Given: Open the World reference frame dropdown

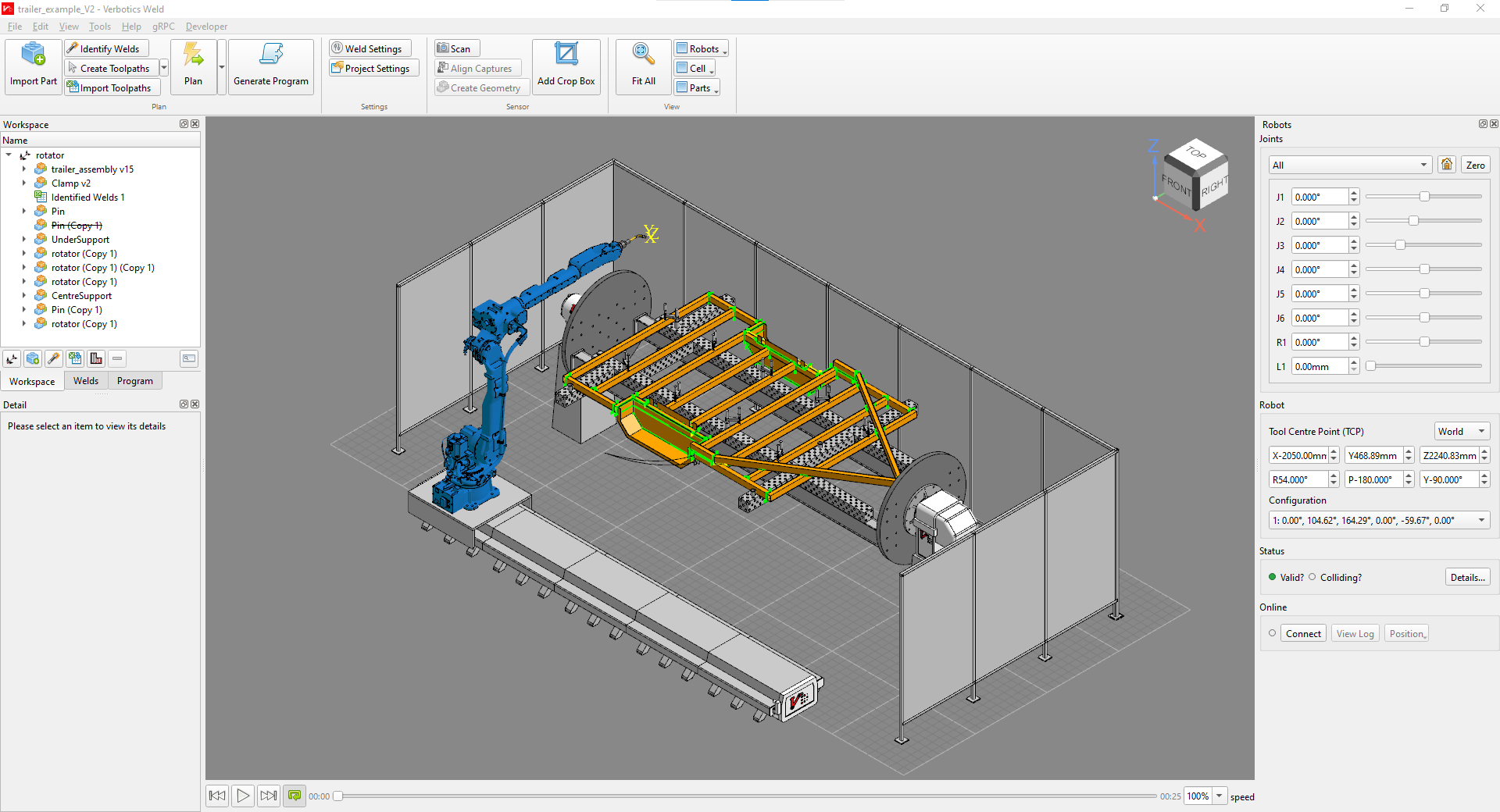Looking at the screenshot, I should click(x=1462, y=431).
